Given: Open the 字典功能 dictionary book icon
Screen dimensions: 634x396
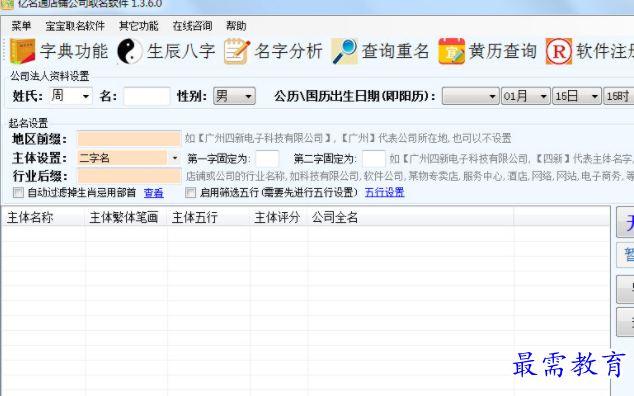Looking at the screenshot, I should [x=22, y=51].
